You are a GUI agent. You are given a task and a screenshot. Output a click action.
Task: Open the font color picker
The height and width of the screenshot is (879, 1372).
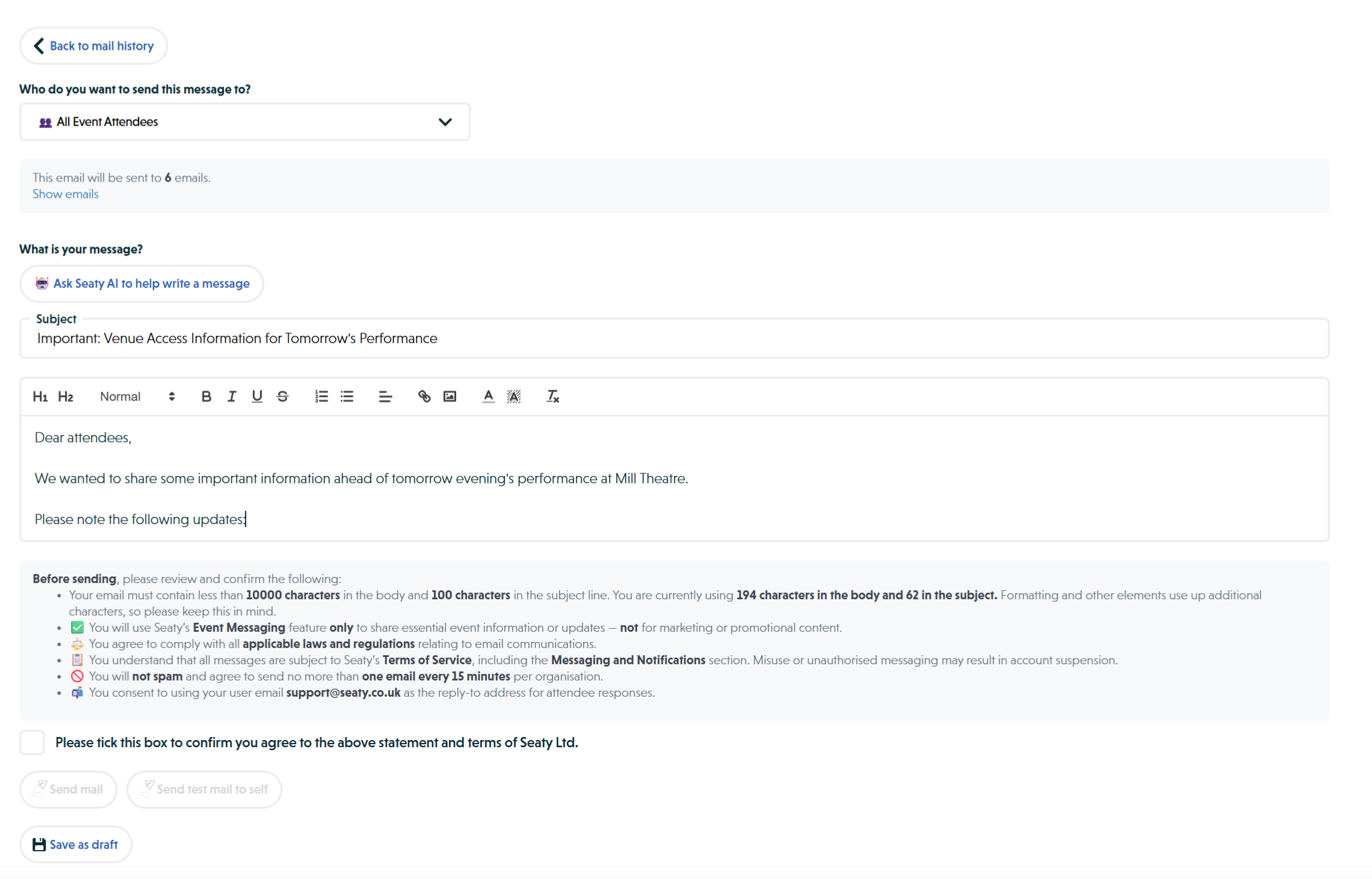(488, 396)
